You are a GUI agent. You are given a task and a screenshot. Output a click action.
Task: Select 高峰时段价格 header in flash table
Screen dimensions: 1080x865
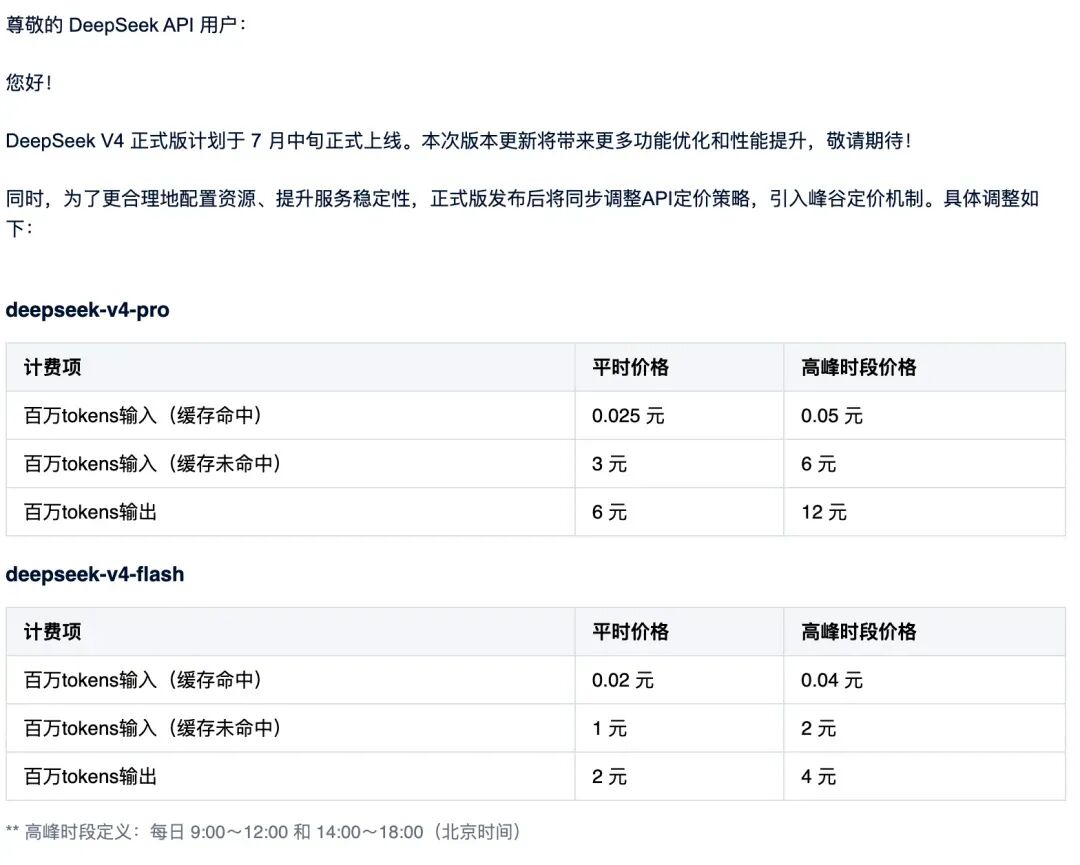coord(858,632)
